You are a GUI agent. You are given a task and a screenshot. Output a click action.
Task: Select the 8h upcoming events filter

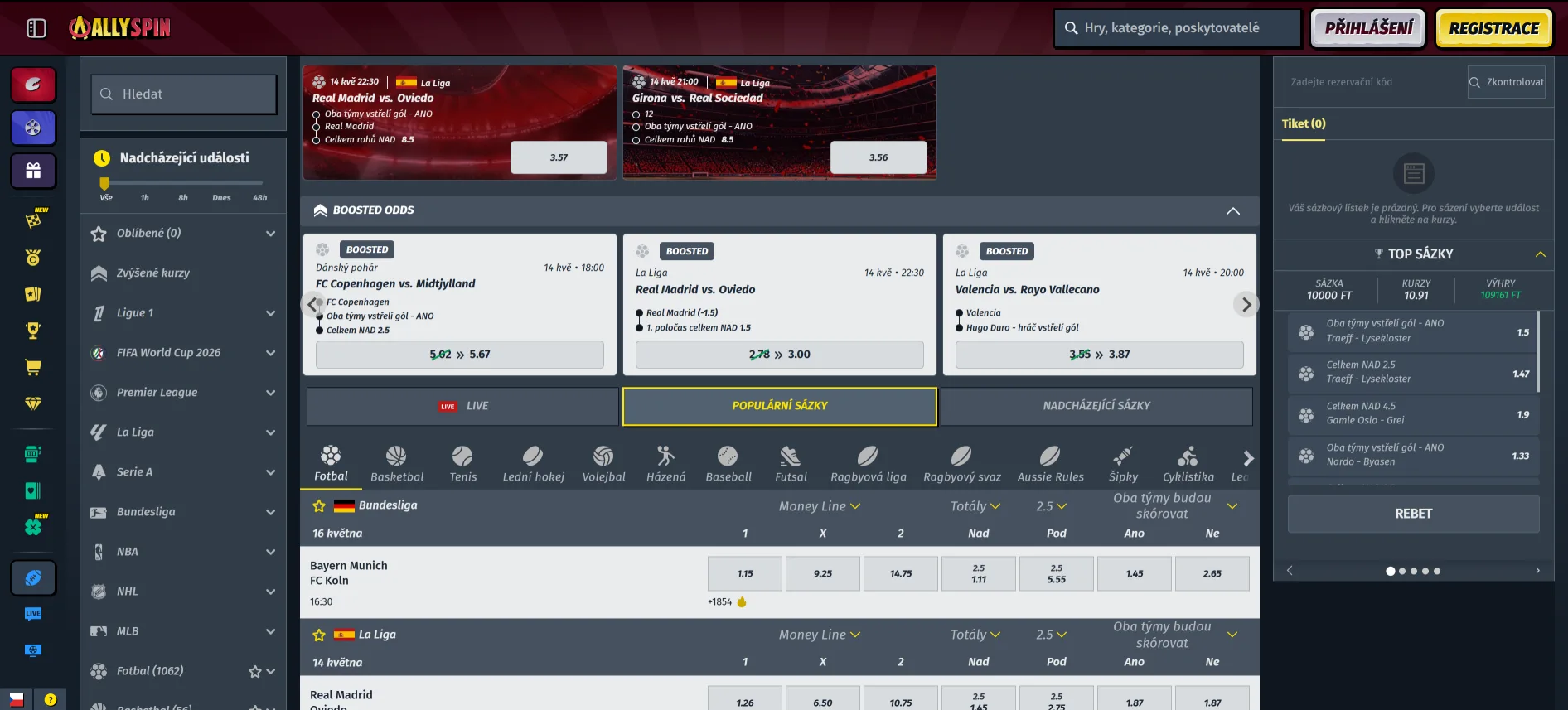[x=183, y=198]
